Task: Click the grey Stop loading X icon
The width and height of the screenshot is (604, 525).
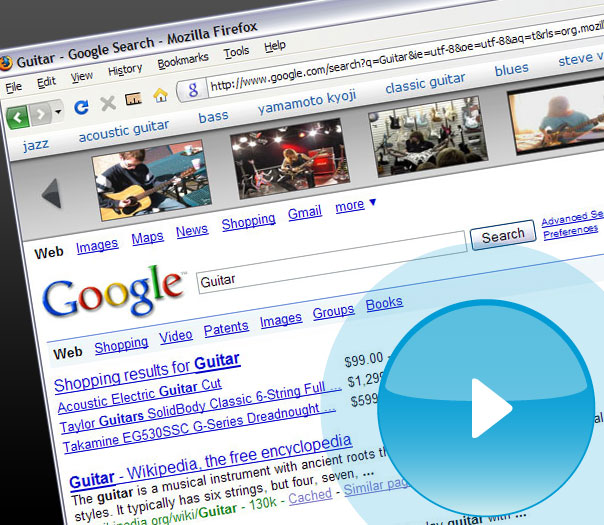Action: click(108, 103)
